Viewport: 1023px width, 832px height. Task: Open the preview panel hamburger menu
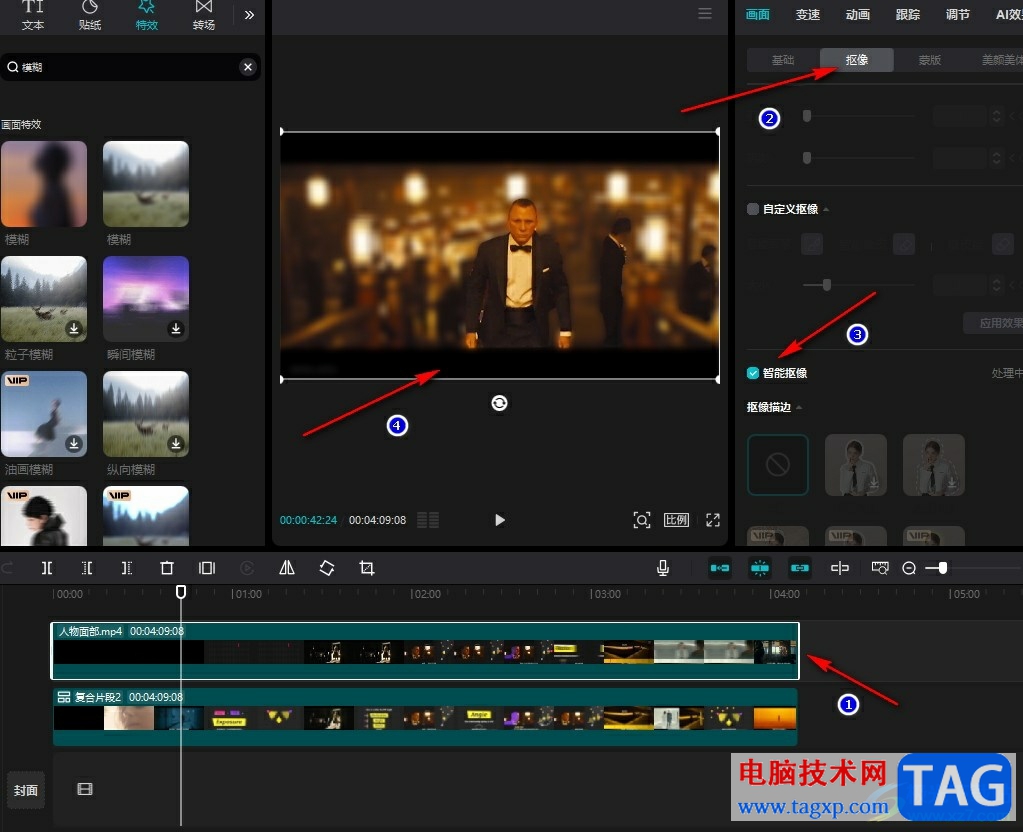pos(705,14)
